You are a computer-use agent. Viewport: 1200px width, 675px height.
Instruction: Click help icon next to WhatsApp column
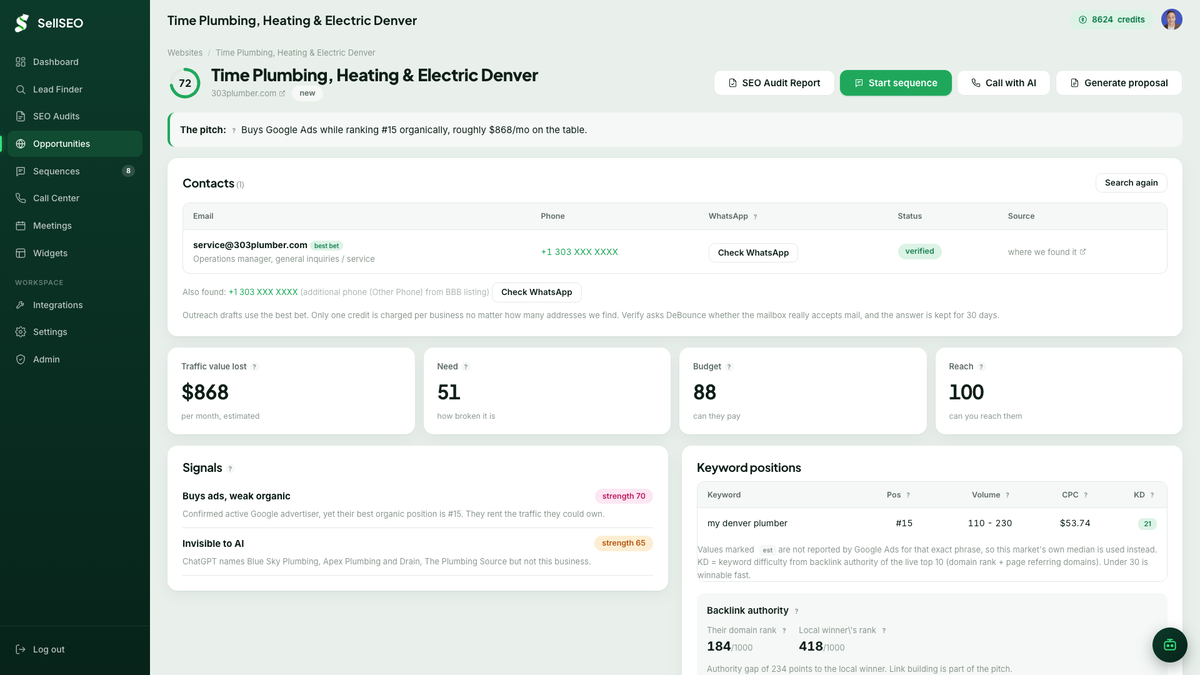click(x=755, y=216)
